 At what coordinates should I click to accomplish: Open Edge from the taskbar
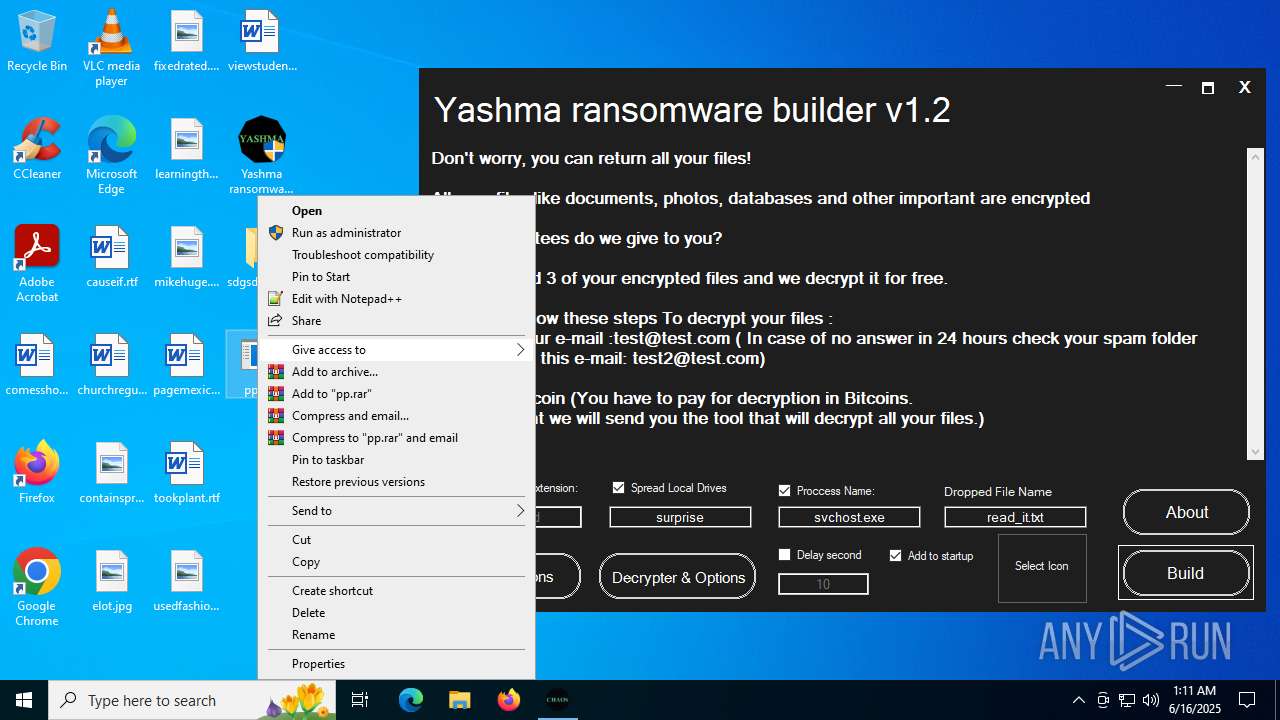click(x=411, y=700)
